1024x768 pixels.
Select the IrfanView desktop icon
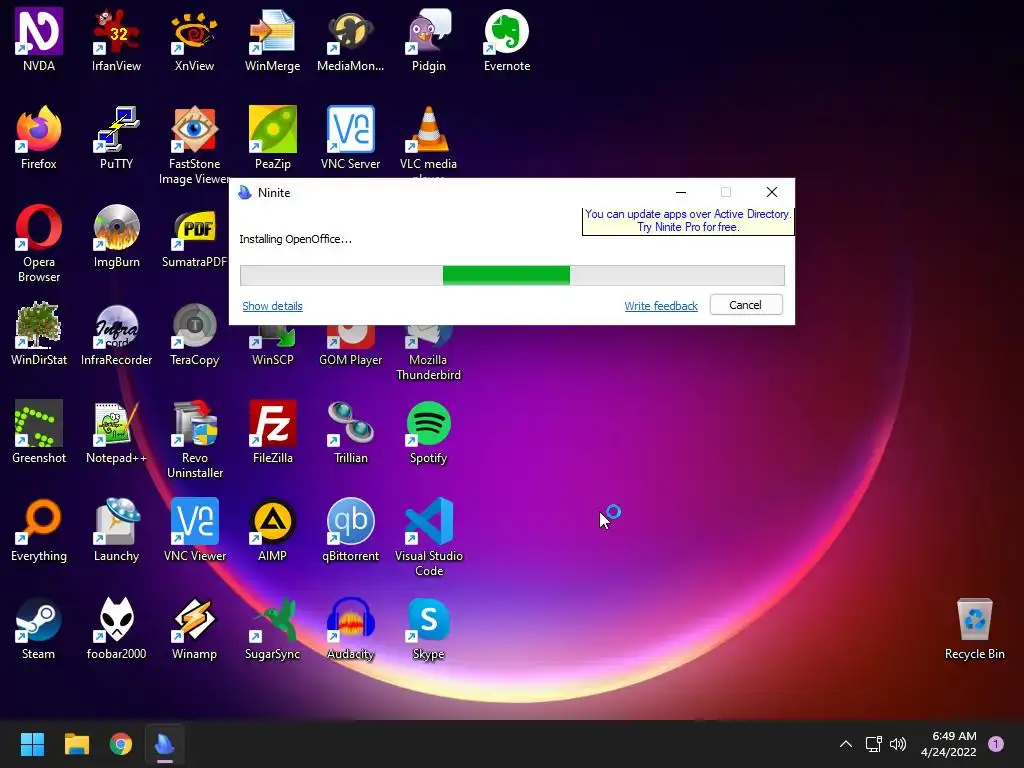coord(116,31)
